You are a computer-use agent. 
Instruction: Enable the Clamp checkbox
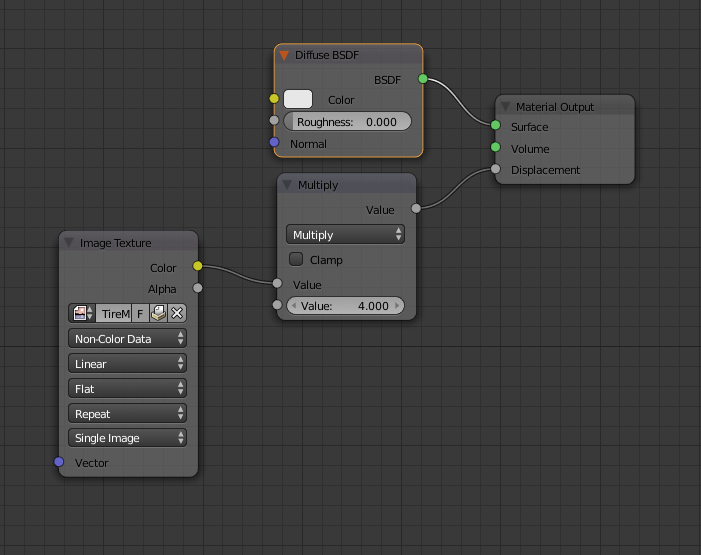click(296, 259)
